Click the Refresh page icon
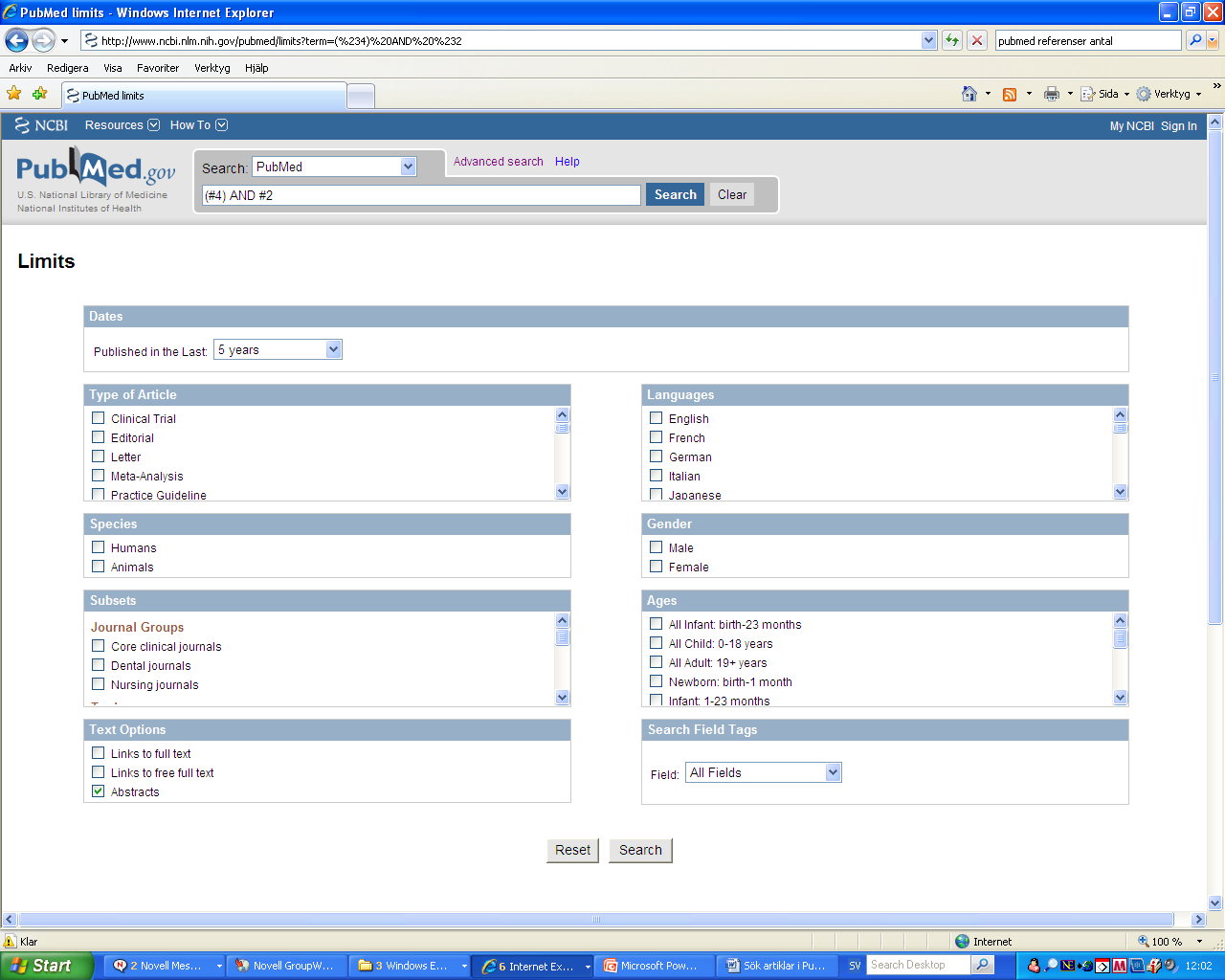The height and width of the screenshot is (980, 1225). (x=952, y=40)
